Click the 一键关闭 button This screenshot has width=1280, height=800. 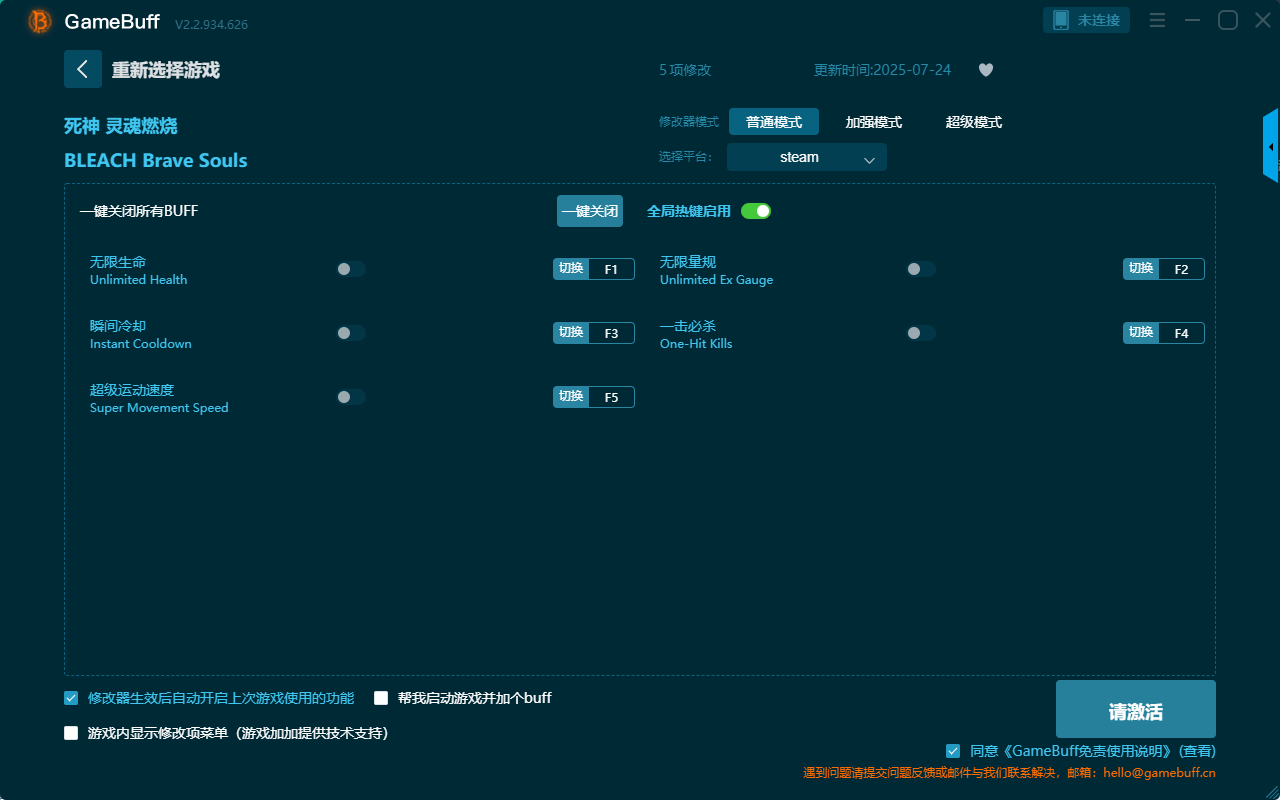(x=589, y=211)
